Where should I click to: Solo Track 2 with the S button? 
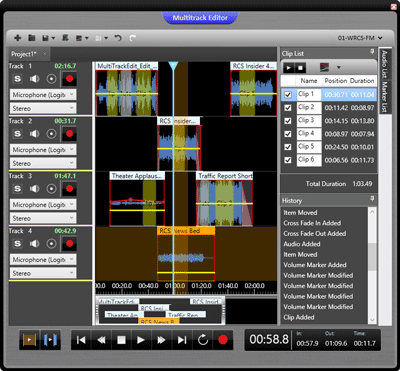click(x=17, y=134)
